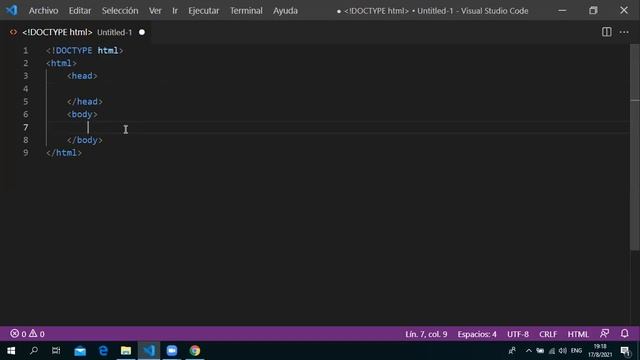
Task: Open Windows search from taskbar
Action: point(34,351)
